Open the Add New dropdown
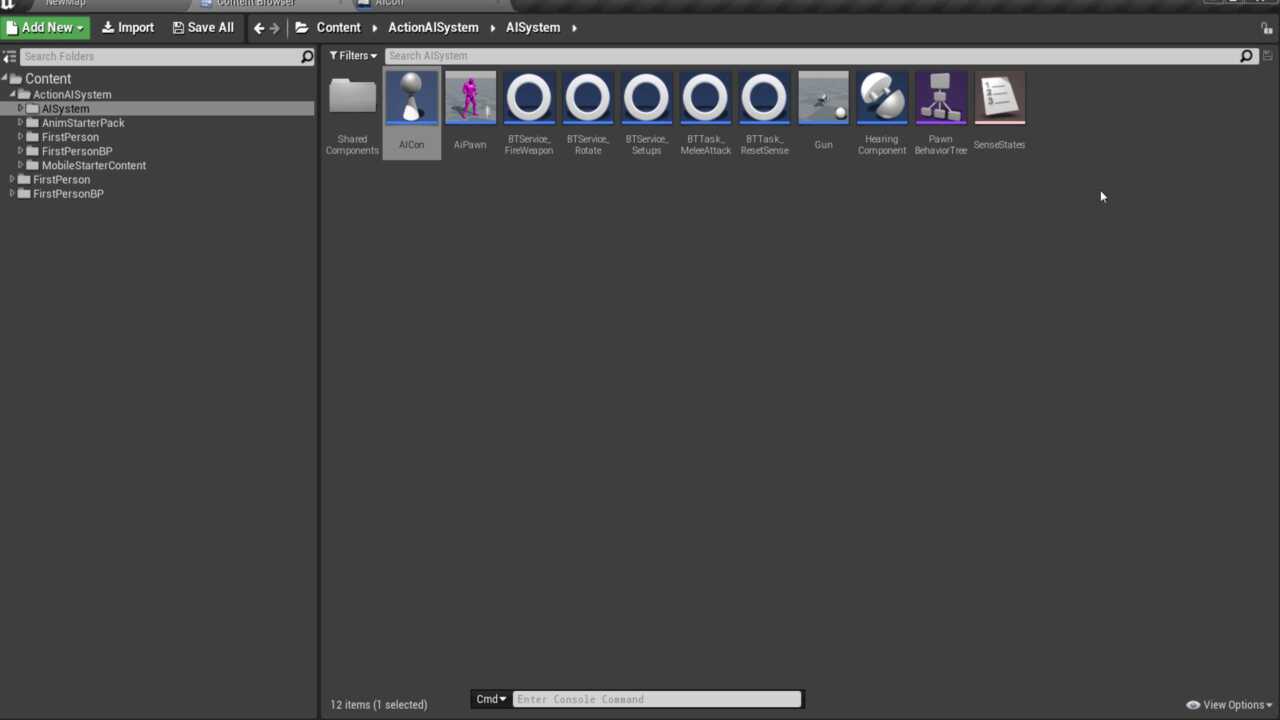Viewport: 1280px width, 720px height. click(46, 28)
